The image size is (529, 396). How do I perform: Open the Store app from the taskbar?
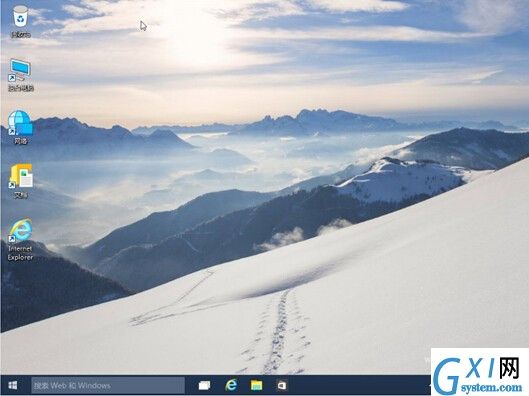click(x=282, y=385)
